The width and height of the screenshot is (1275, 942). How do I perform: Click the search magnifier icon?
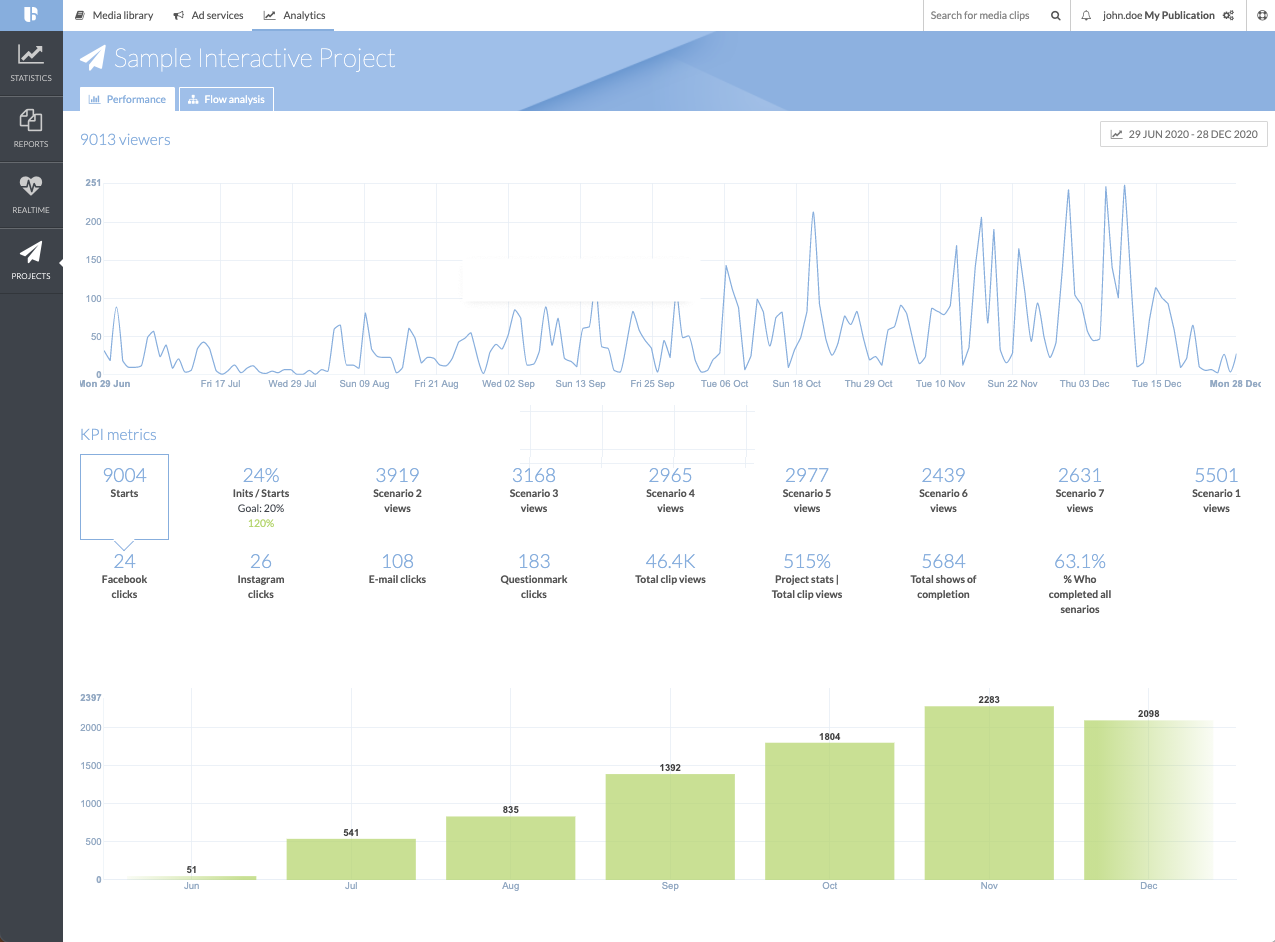(1053, 15)
